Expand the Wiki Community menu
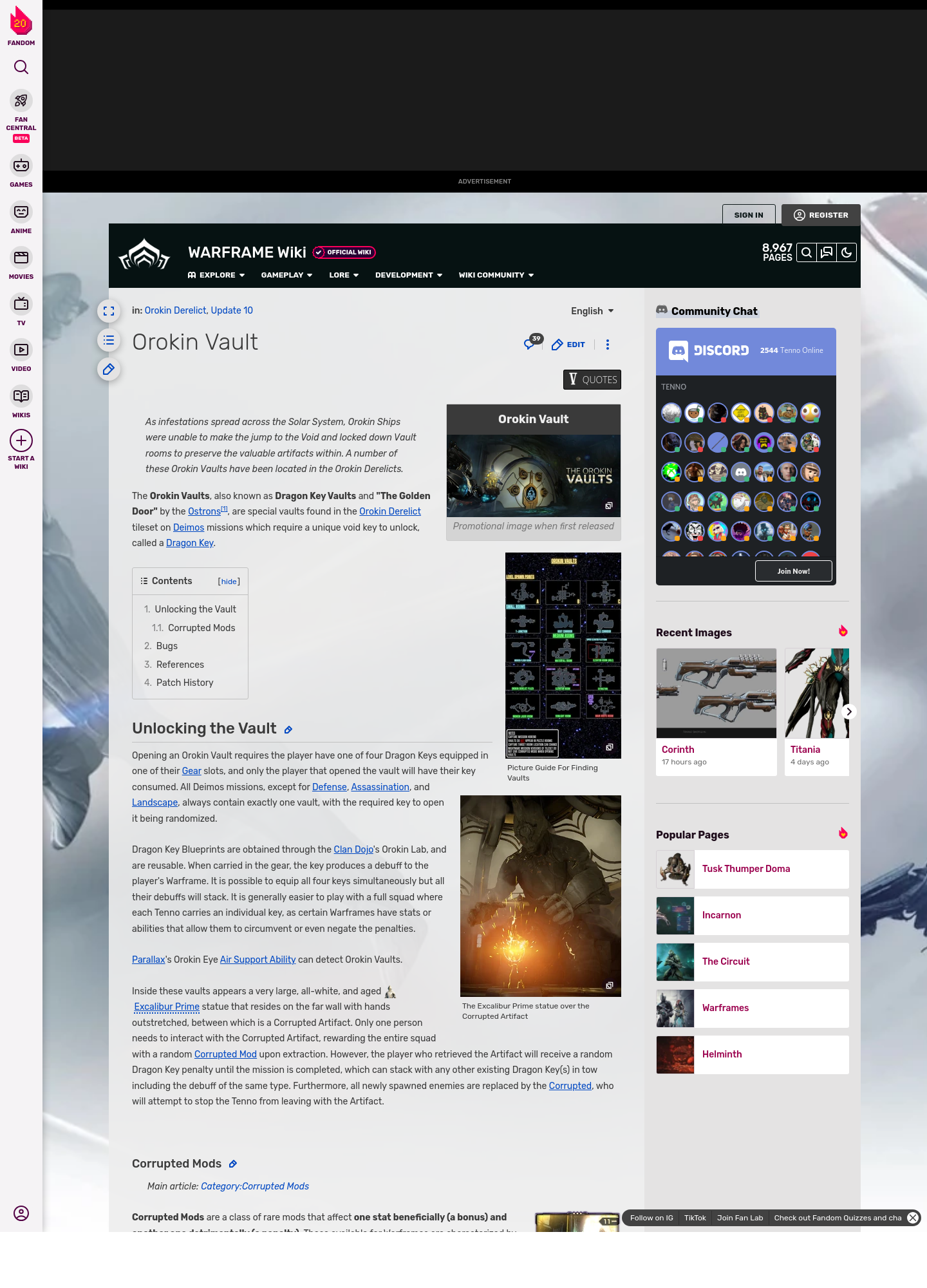The width and height of the screenshot is (927, 1288). [496, 275]
